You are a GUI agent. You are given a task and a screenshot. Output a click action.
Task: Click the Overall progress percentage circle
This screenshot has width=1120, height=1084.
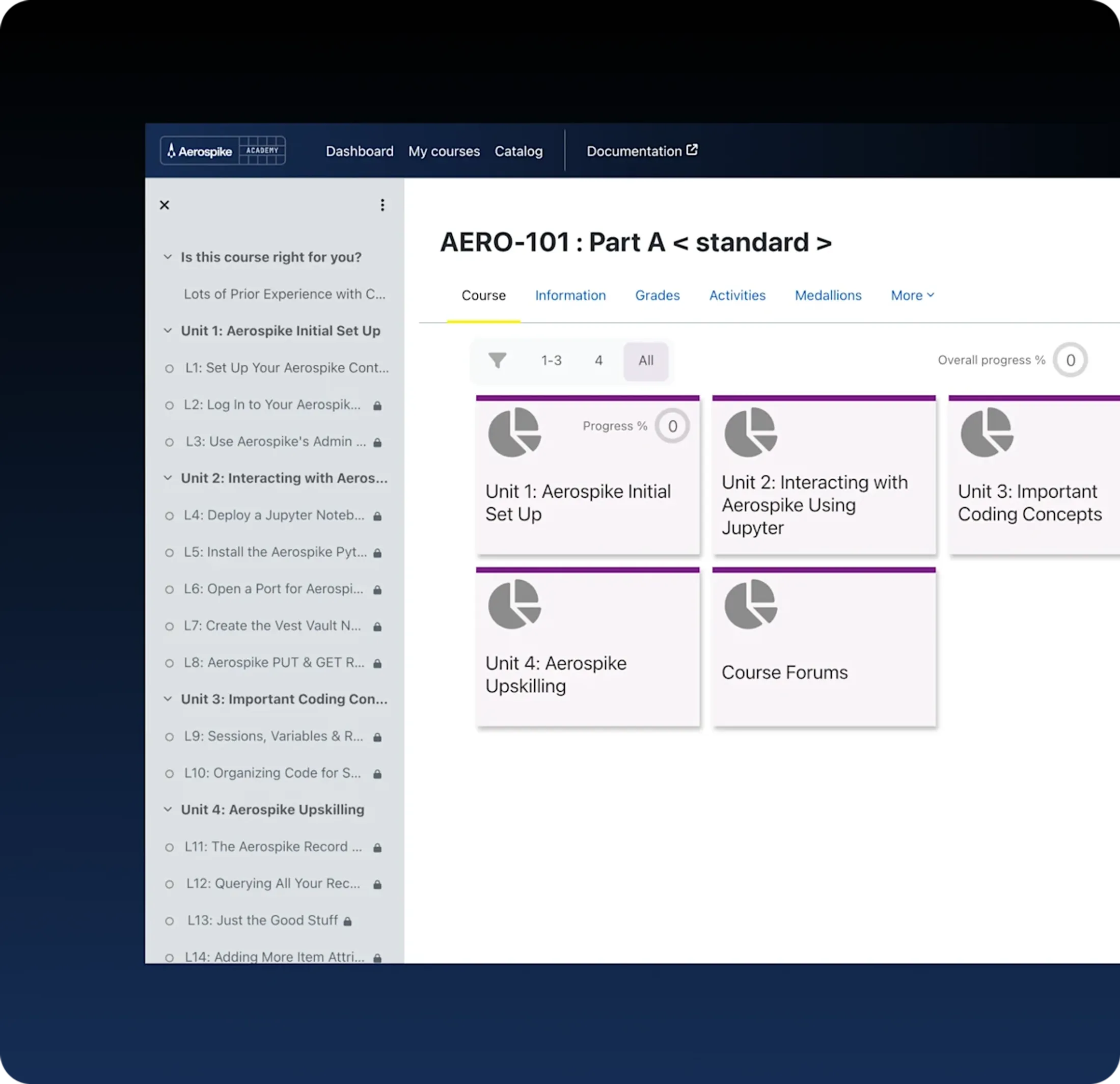pos(1070,361)
